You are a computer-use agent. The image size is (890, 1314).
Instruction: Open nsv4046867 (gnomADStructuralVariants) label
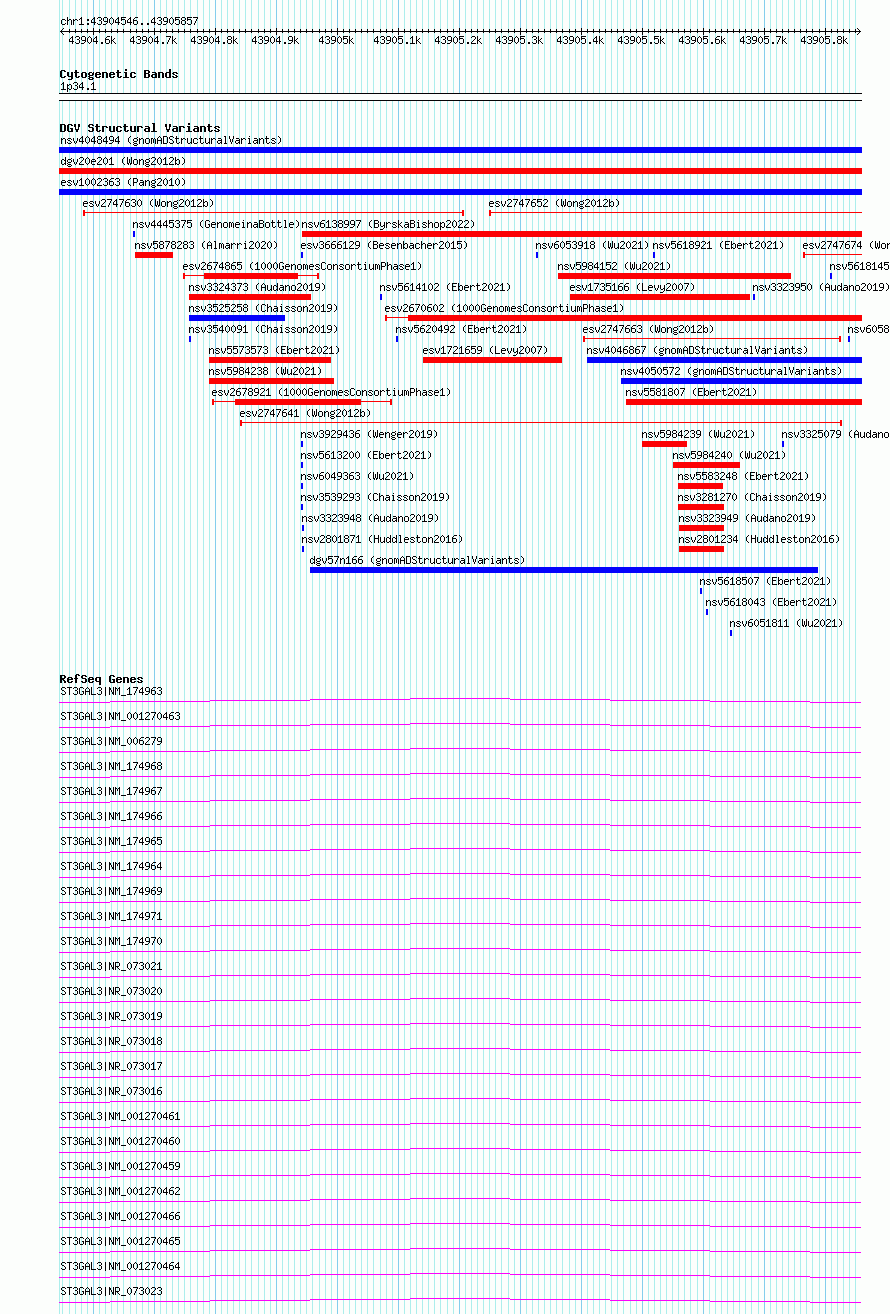pyautogui.click(x=698, y=350)
